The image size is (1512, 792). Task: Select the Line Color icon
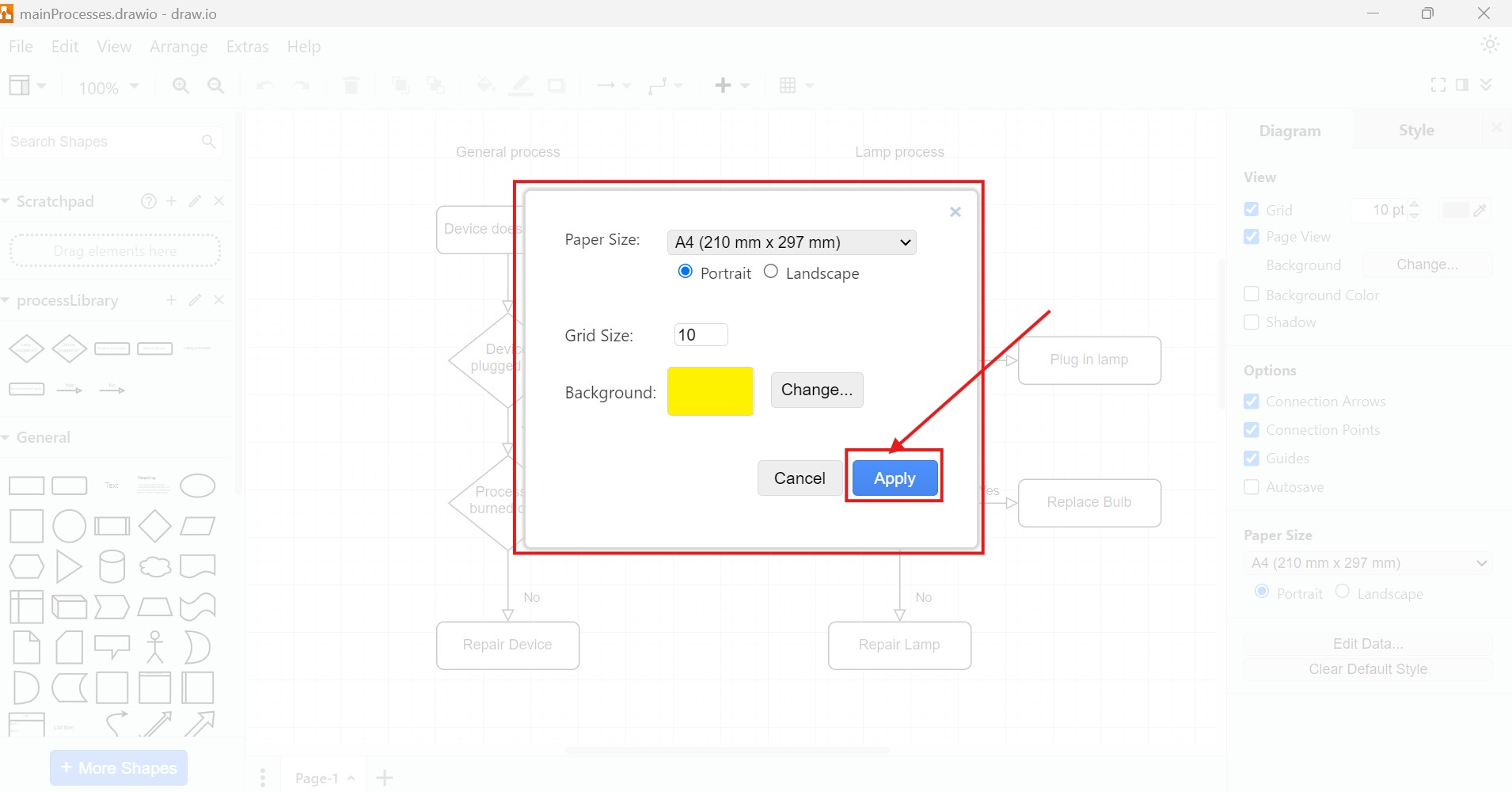520,86
